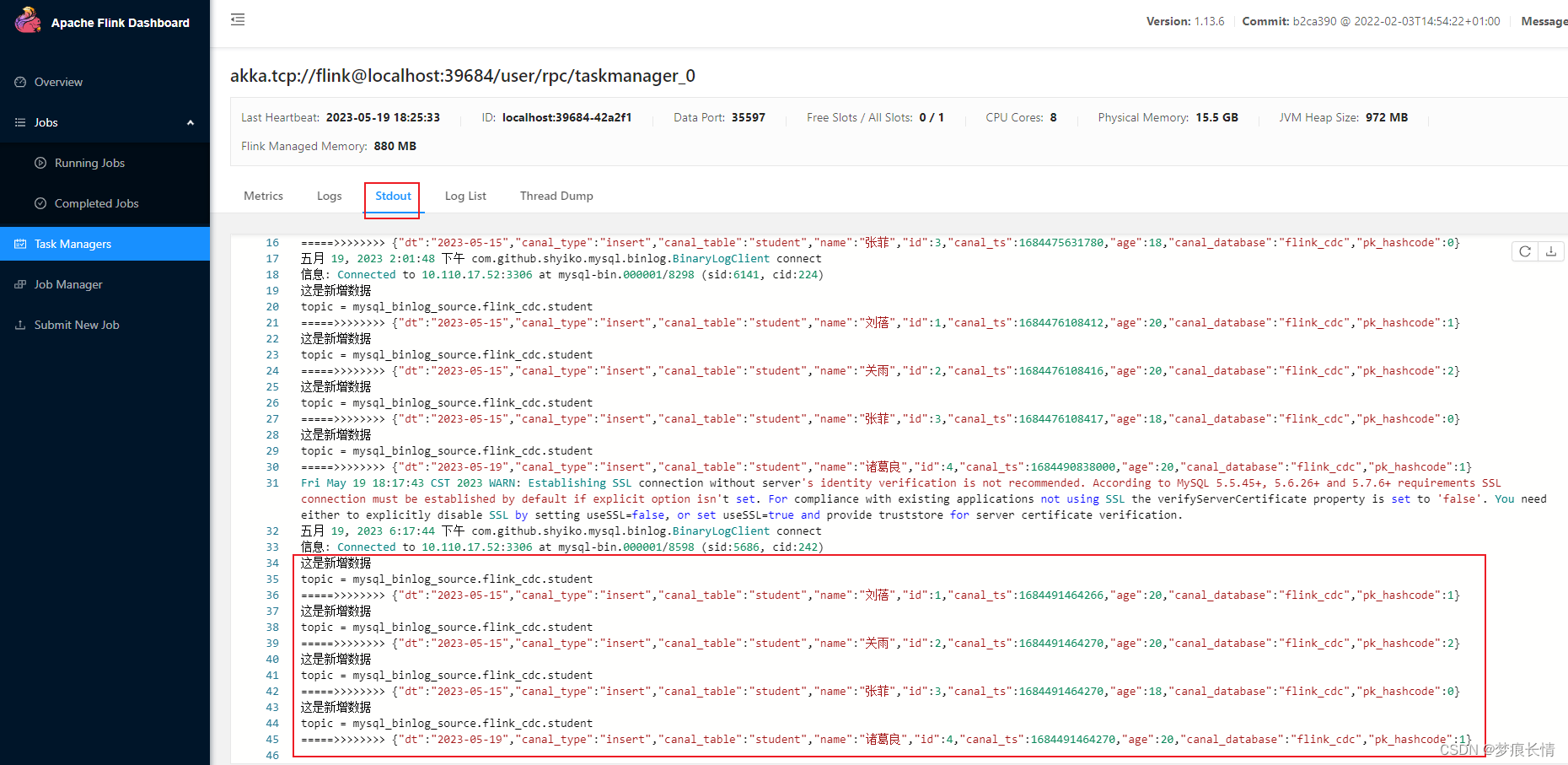
Task: Switch to the Metrics tab
Action: (263, 196)
